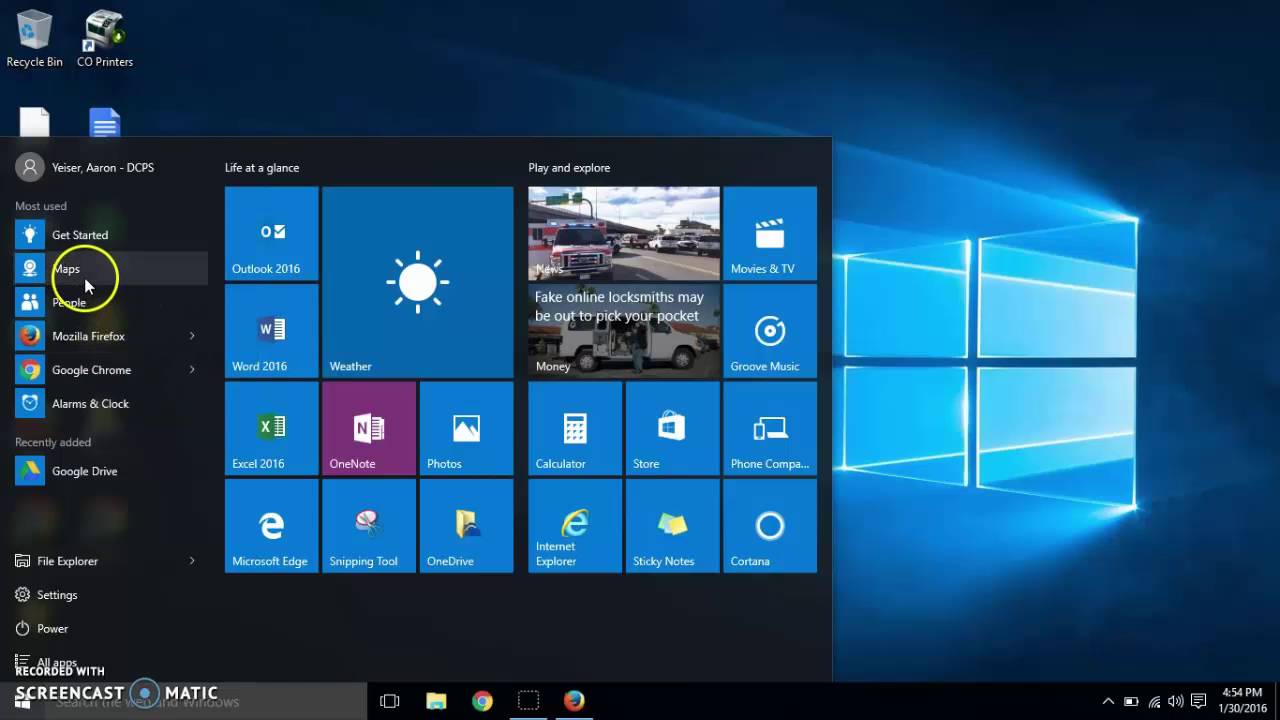Select the blank white file desktop icon
The image size is (1280, 720).
[x=35, y=122]
